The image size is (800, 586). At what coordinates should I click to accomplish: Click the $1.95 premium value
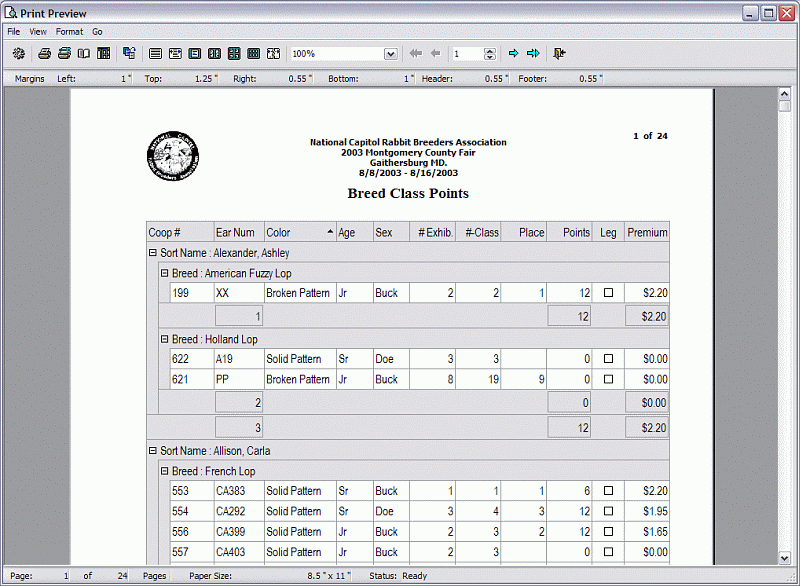point(655,511)
